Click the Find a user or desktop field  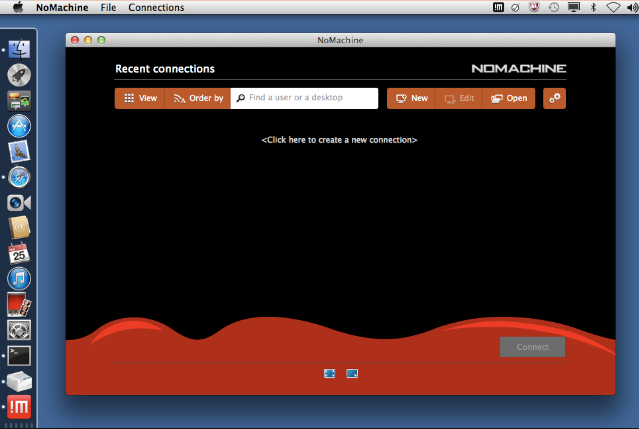click(304, 98)
